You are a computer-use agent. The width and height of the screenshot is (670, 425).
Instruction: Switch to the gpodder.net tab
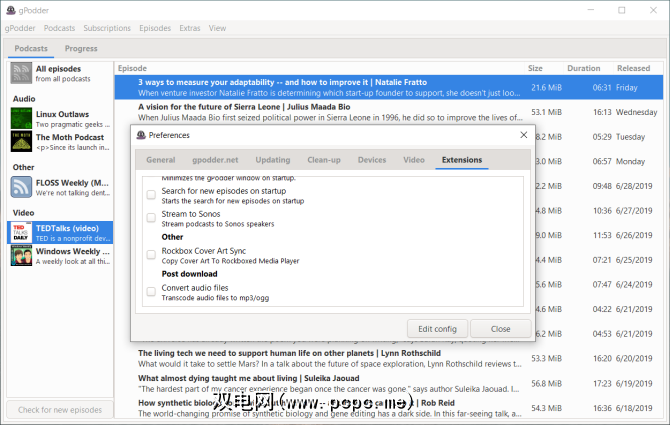tap(215, 160)
